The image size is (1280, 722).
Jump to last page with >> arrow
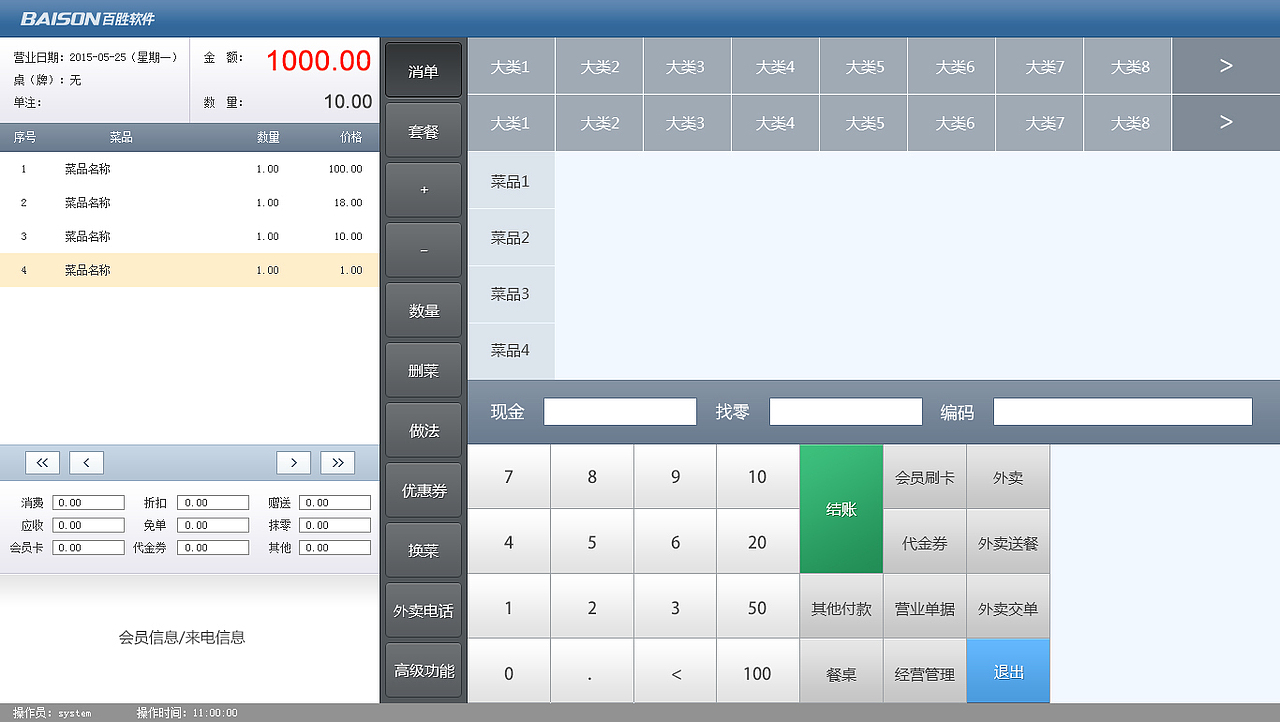(x=337, y=462)
